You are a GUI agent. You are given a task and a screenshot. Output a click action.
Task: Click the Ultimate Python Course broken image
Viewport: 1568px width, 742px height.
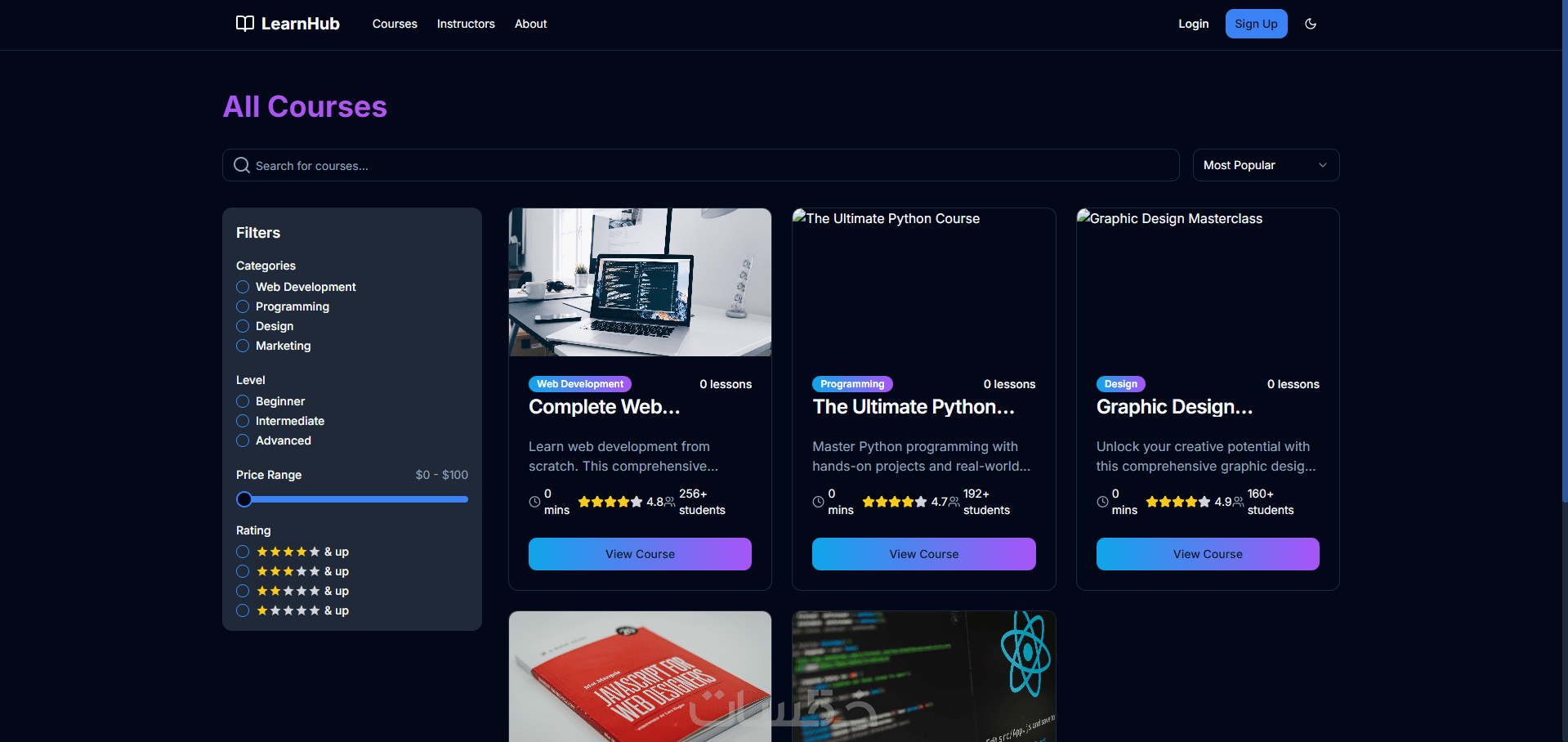[x=924, y=282]
